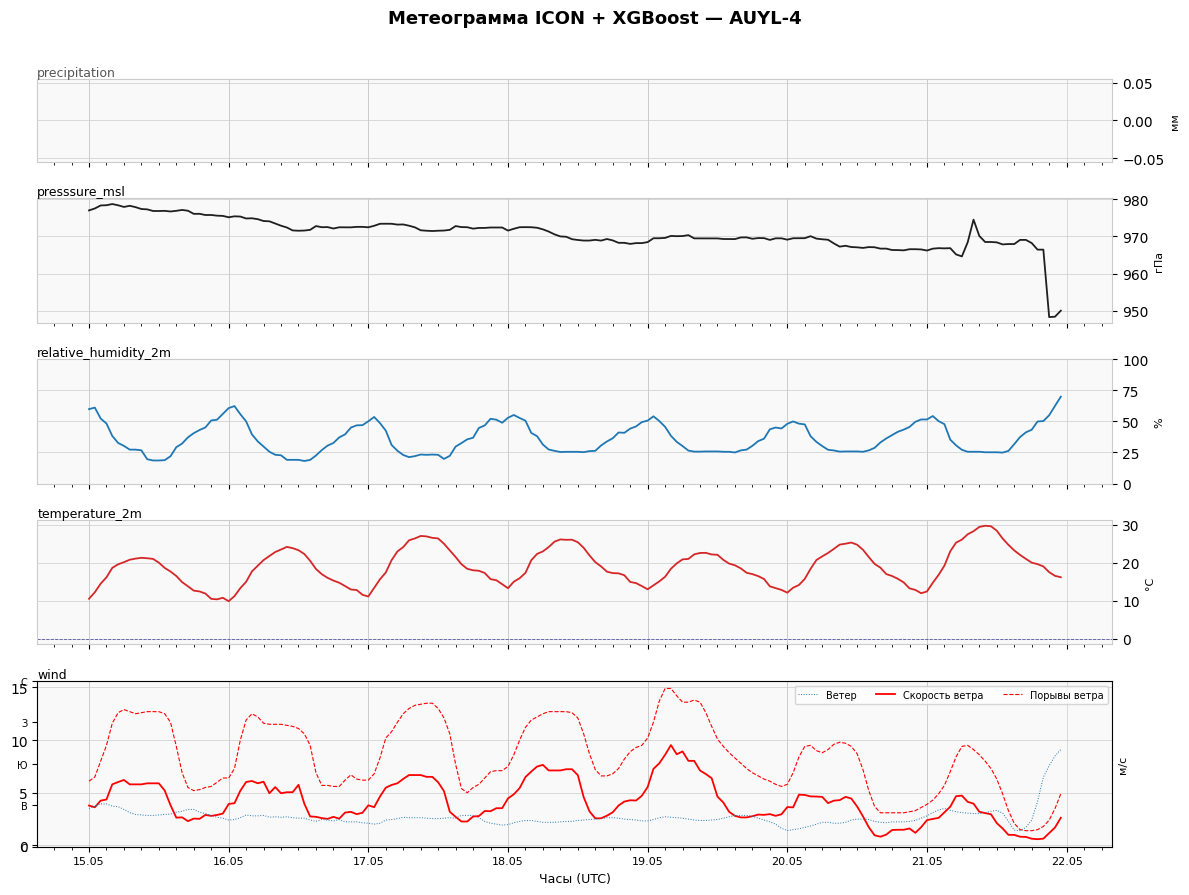Click the 16.05 date tick label

[228, 862]
